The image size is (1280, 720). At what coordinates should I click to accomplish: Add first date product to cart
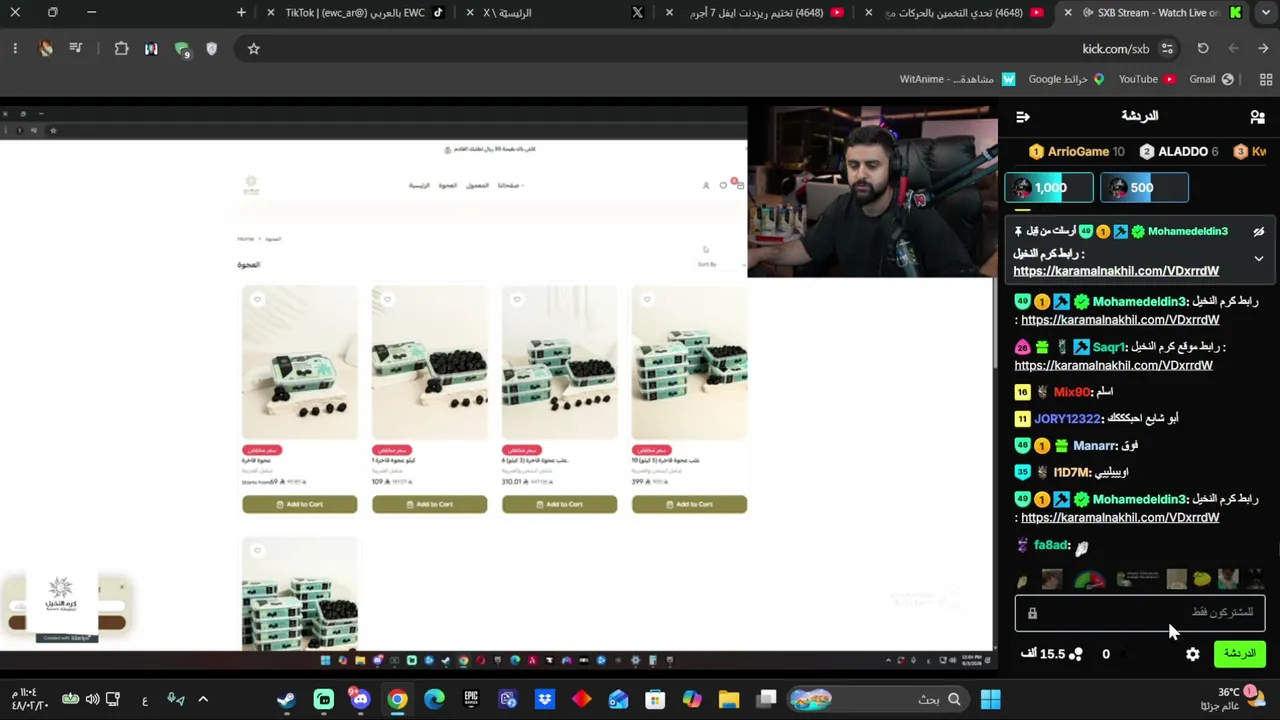coord(299,504)
